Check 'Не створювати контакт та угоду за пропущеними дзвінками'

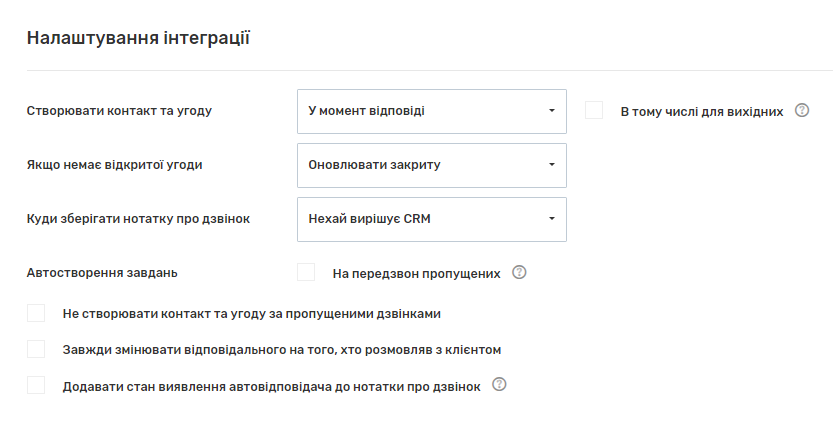(x=36, y=313)
